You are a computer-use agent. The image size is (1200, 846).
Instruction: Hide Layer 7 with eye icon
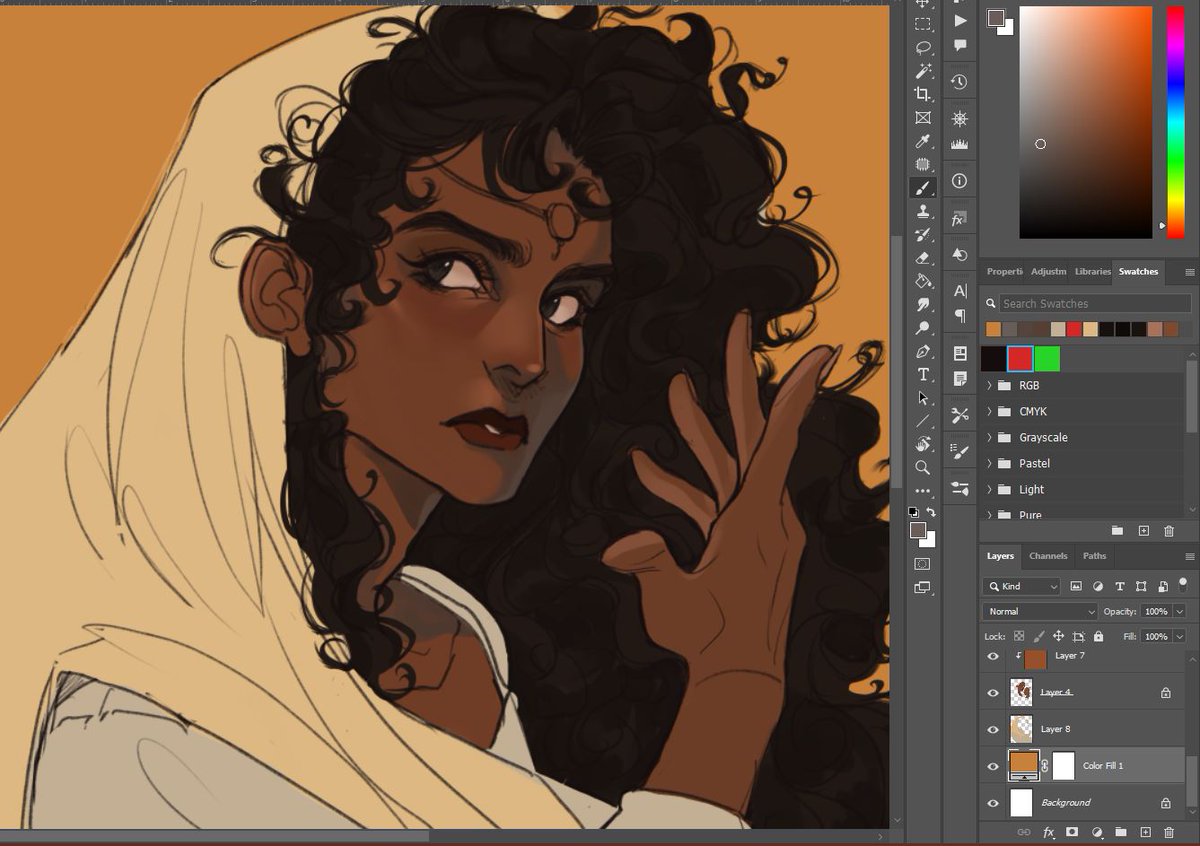pos(992,656)
